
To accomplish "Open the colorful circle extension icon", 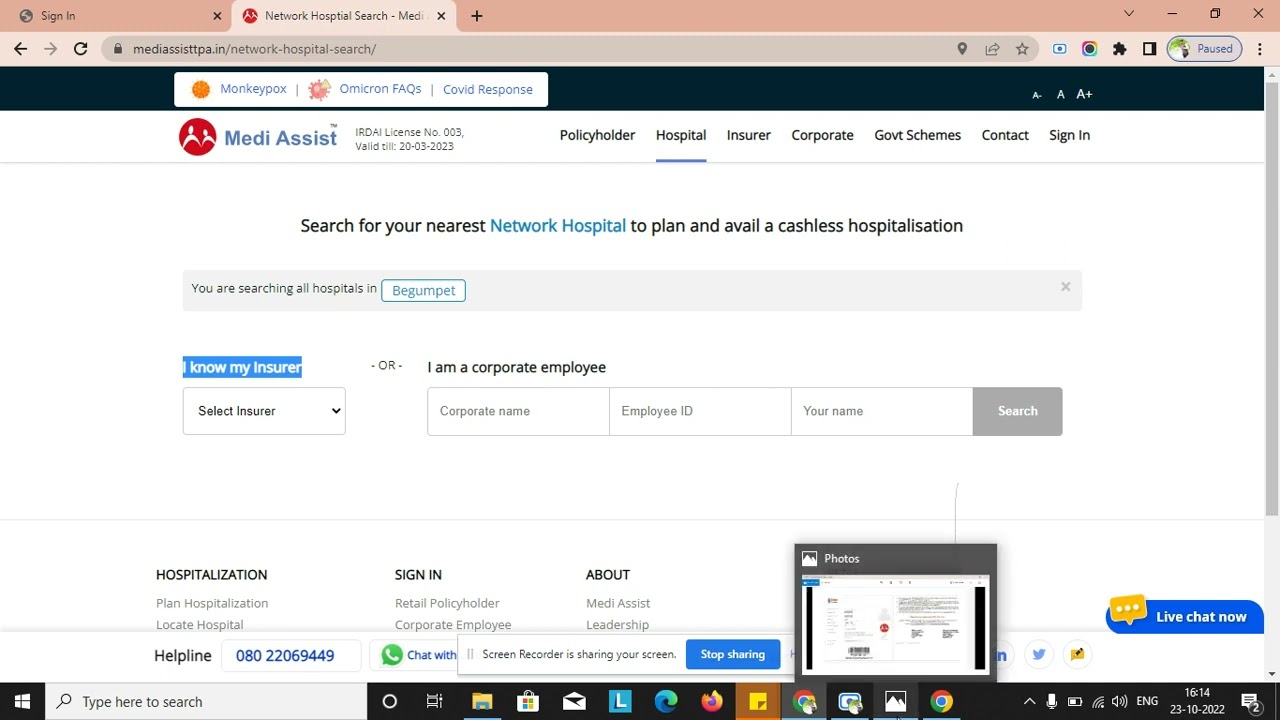I will point(1089,49).
